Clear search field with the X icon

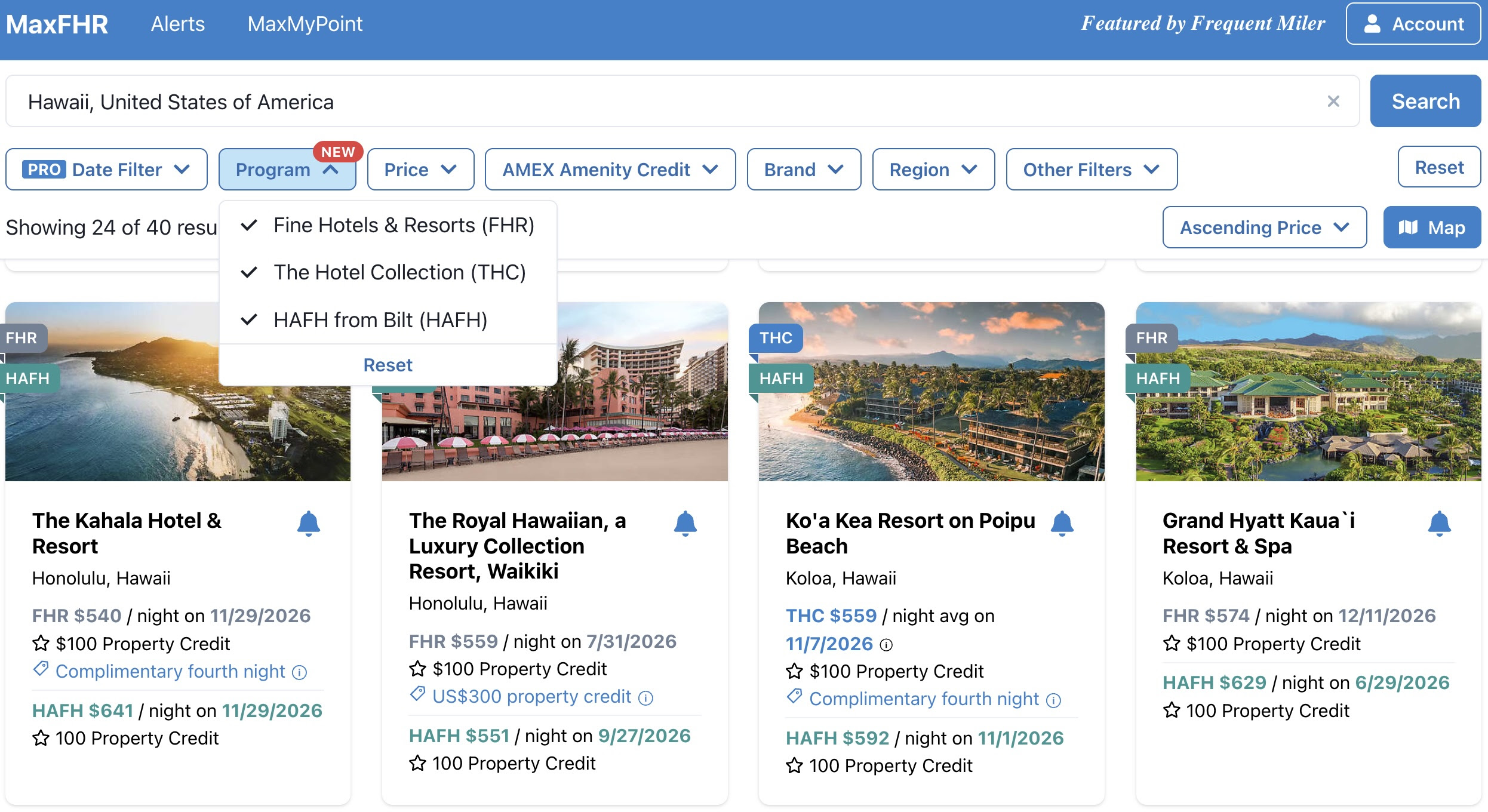(x=1333, y=101)
